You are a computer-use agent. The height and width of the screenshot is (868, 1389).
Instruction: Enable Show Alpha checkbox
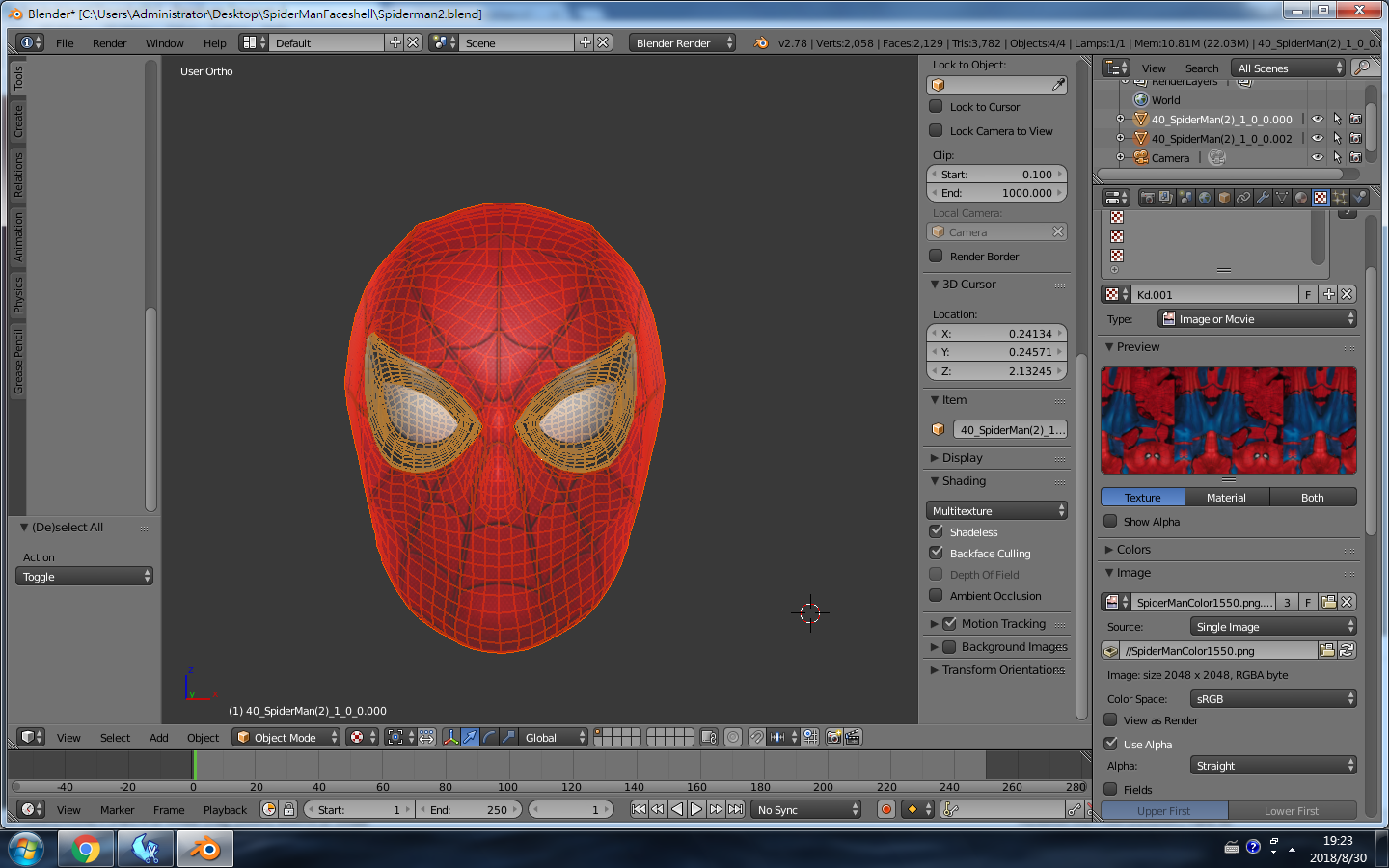click(1110, 521)
